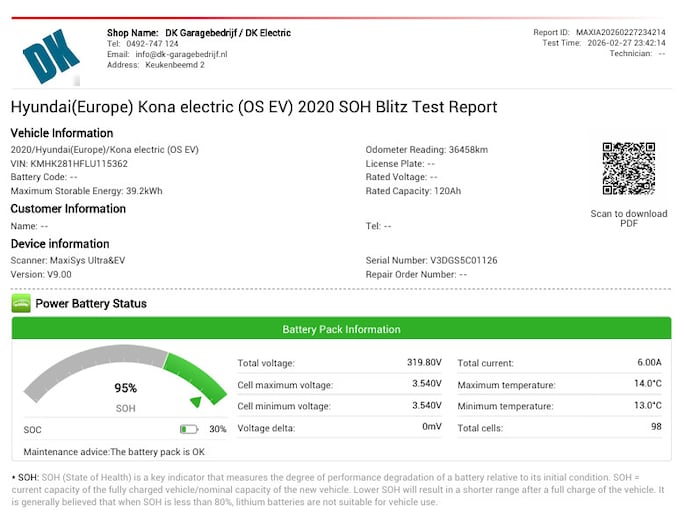Click the QR code for PDF download
This screenshot has width=685, height=514.
pos(628,169)
